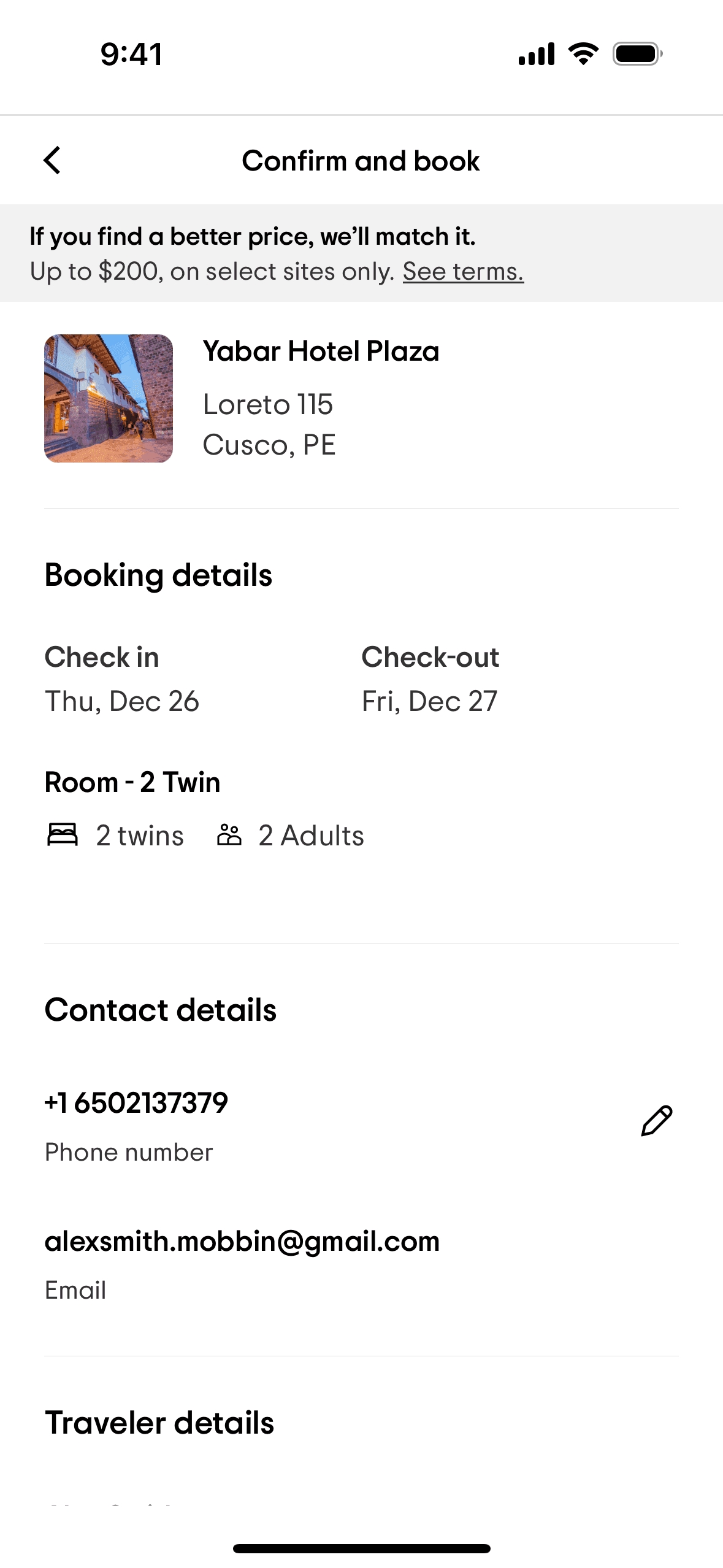Tap the Room - 2 Twin heading
The width and height of the screenshot is (723, 1568).
tap(132, 782)
